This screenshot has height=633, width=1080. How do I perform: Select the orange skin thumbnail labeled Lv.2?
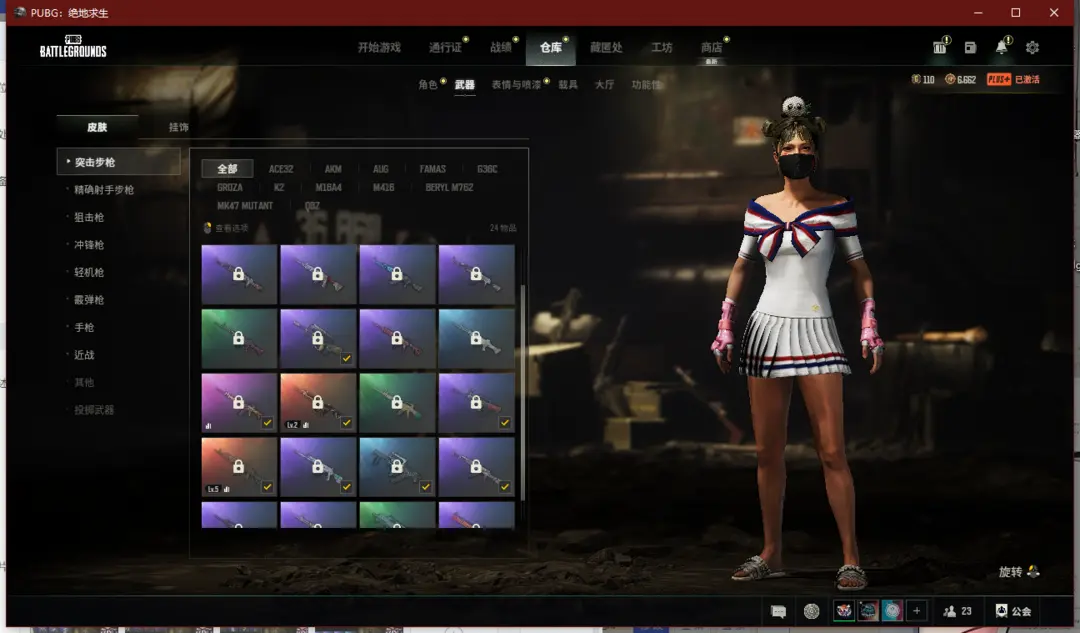point(318,403)
